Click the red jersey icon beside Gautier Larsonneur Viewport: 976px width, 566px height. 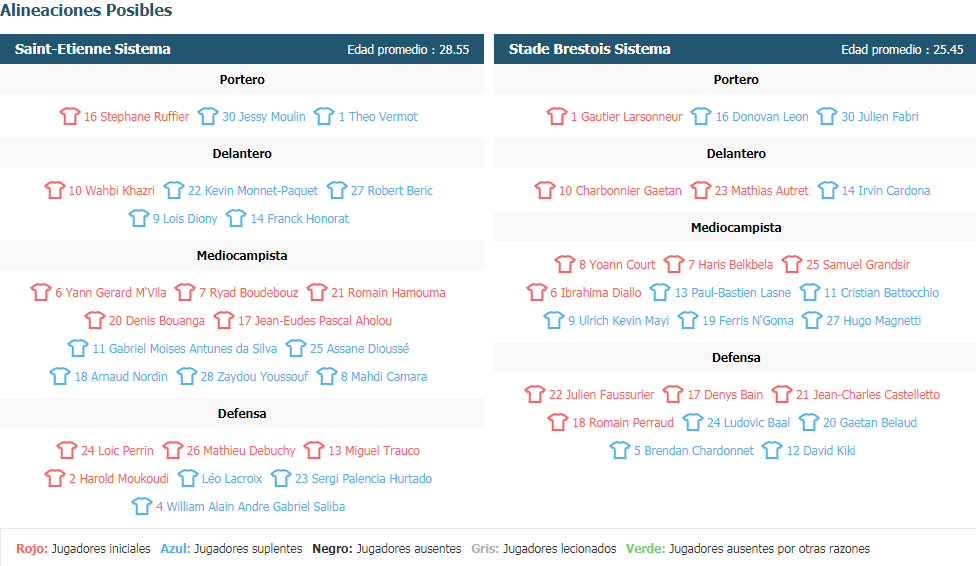(557, 116)
